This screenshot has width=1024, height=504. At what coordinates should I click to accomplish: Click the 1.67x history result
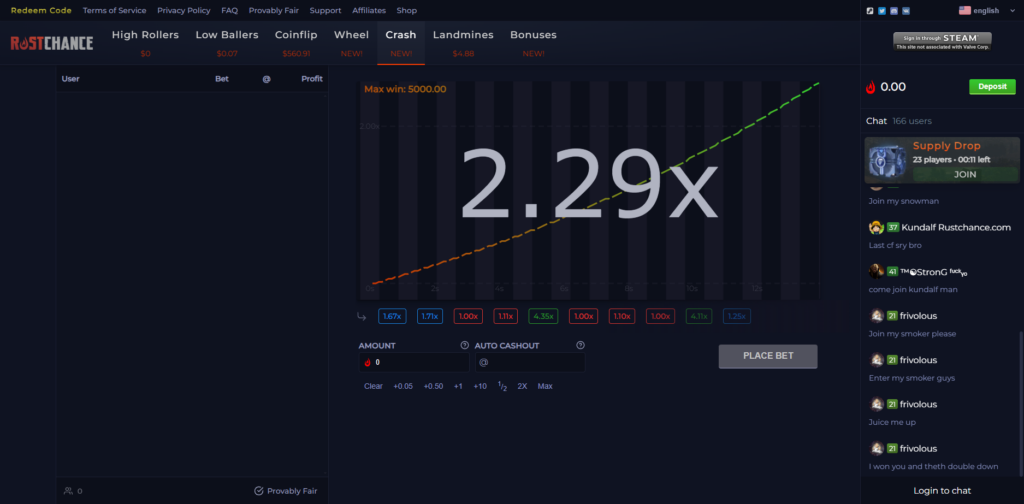392,316
